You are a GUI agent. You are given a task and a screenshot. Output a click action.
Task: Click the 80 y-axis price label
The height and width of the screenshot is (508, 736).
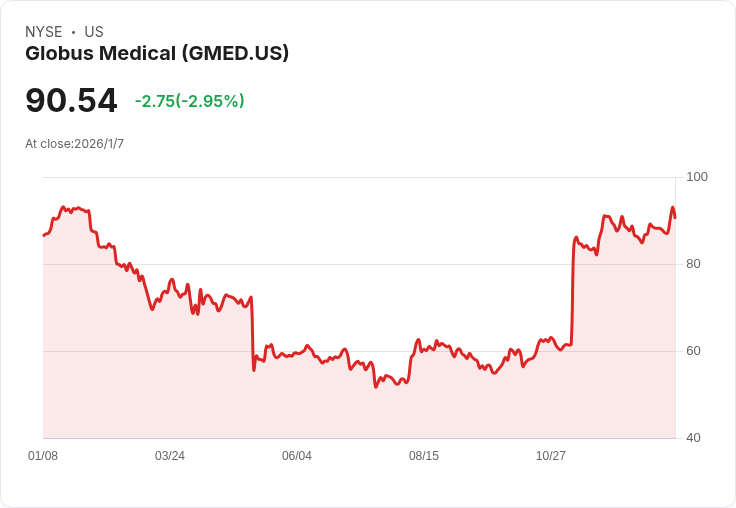coord(694,264)
